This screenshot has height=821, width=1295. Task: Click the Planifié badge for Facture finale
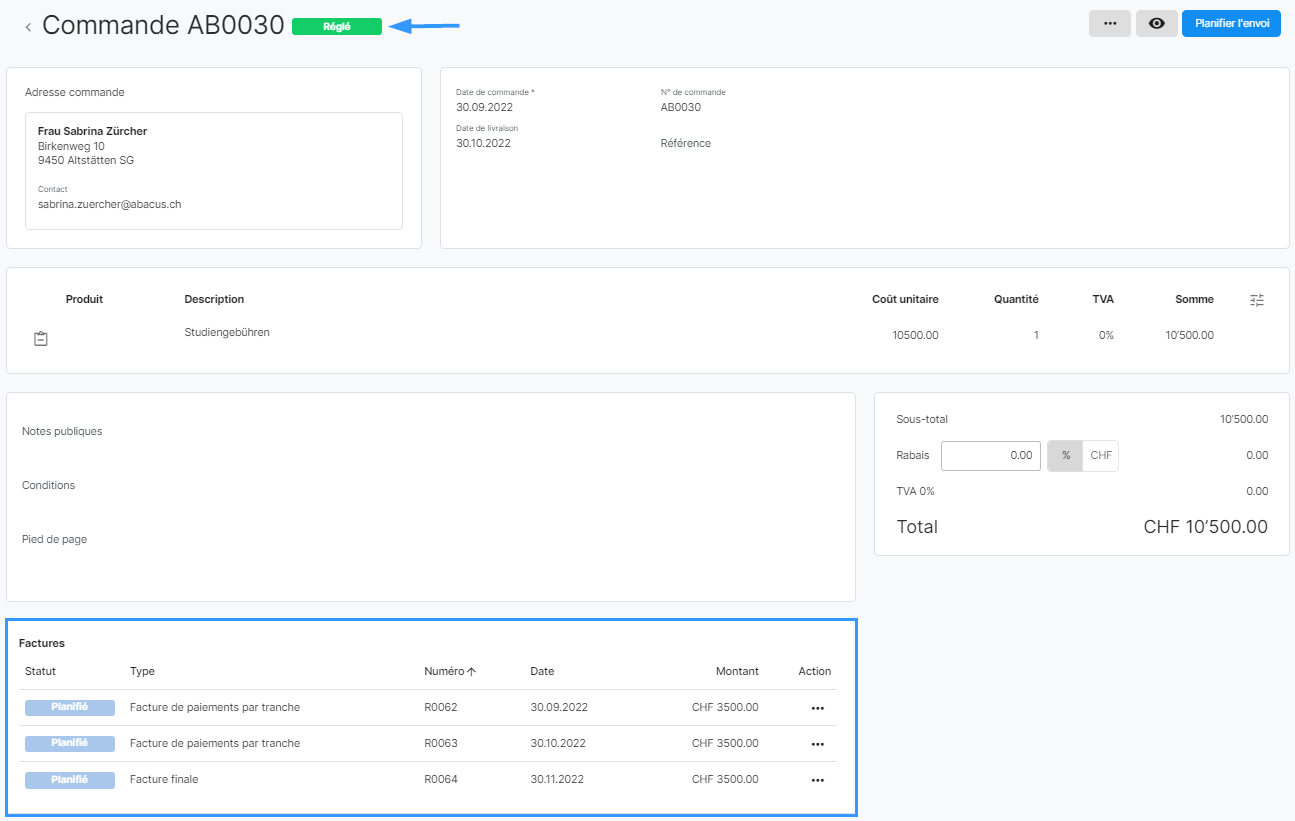coord(69,780)
